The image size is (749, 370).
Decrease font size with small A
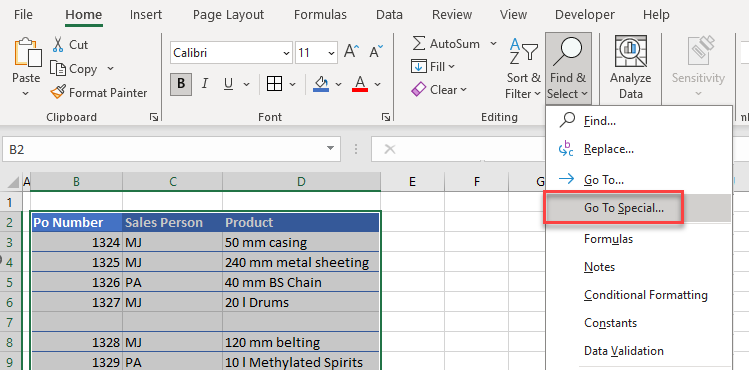click(376, 52)
